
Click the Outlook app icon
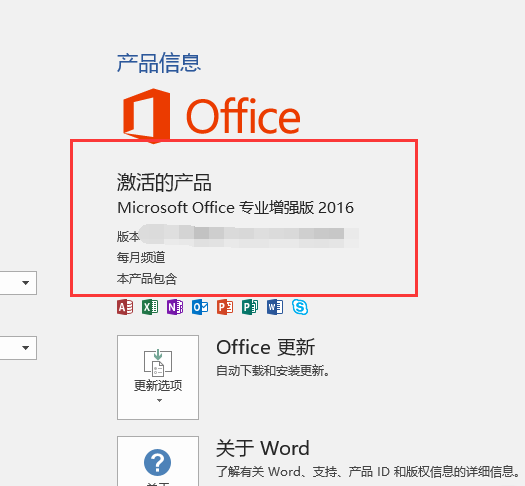click(x=200, y=307)
